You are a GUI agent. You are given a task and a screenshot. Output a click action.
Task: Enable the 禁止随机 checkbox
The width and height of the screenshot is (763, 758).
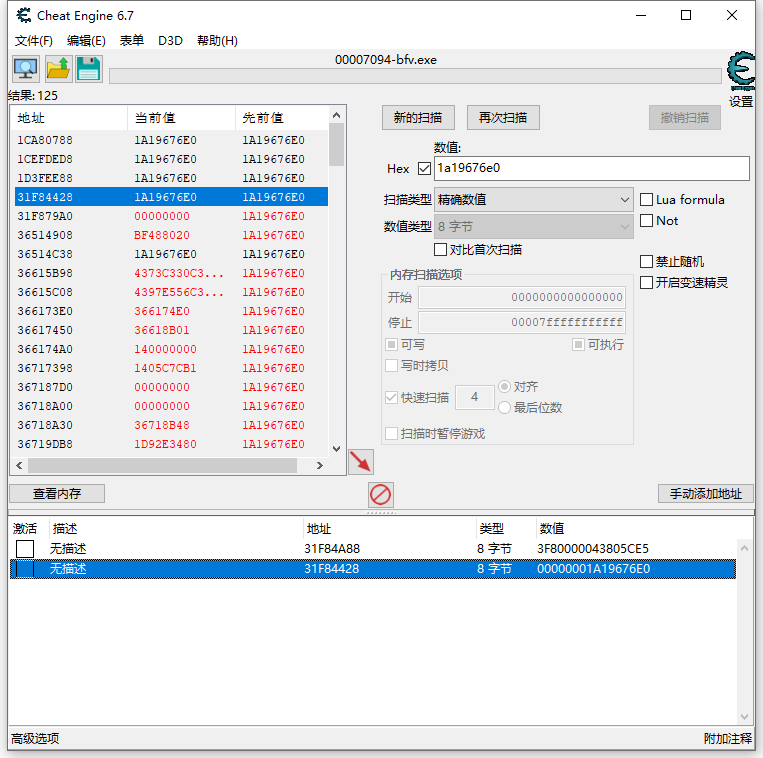click(646, 262)
